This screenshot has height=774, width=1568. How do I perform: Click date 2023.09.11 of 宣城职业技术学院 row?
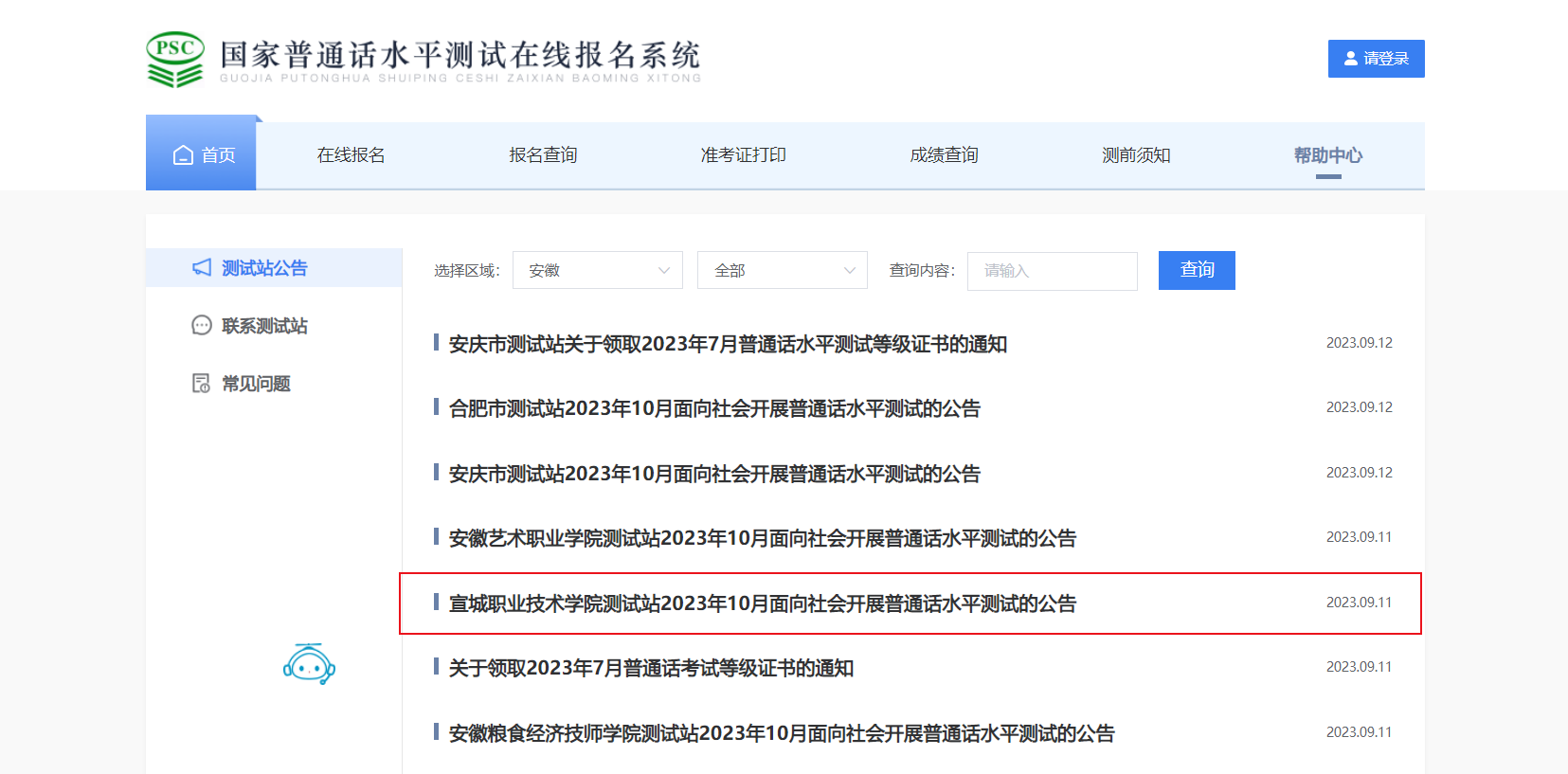point(1360,603)
